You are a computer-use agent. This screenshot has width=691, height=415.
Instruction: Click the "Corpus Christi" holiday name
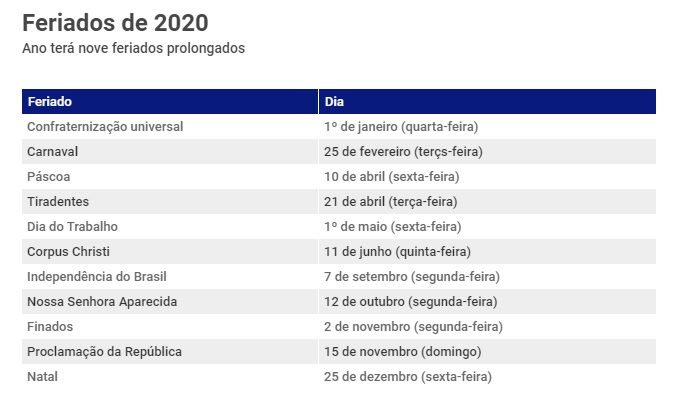(70, 252)
